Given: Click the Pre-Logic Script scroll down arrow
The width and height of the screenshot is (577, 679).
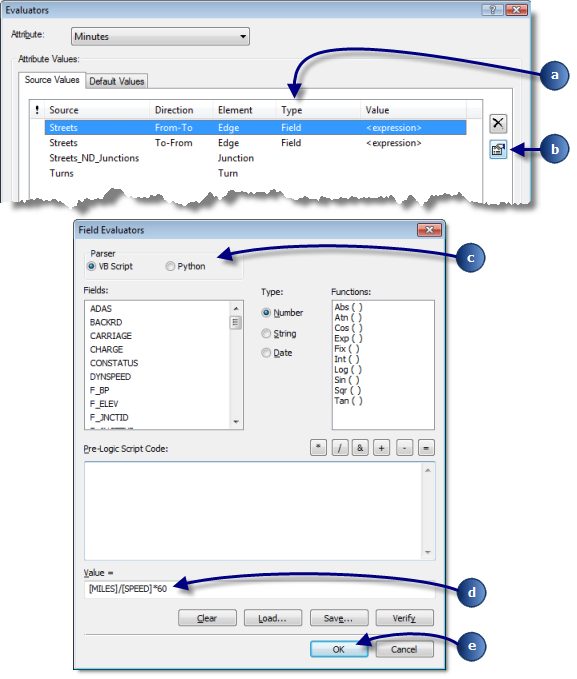Looking at the screenshot, I should 428,552.
